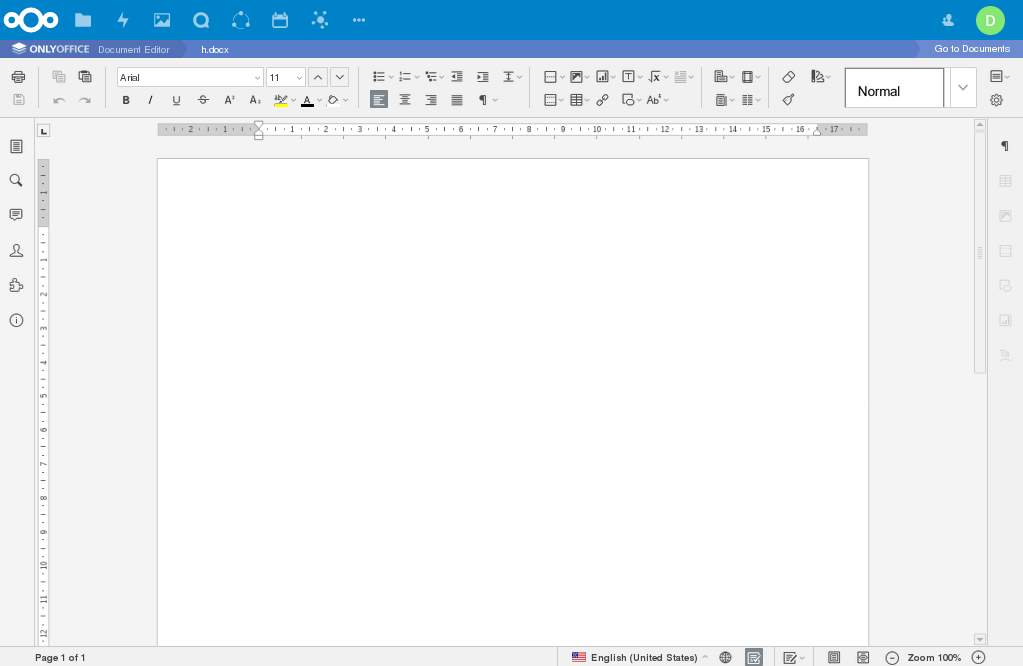Screen dimensions: 1023x666
Task: Open the File menu in left sidebar
Action: (x=16, y=146)
